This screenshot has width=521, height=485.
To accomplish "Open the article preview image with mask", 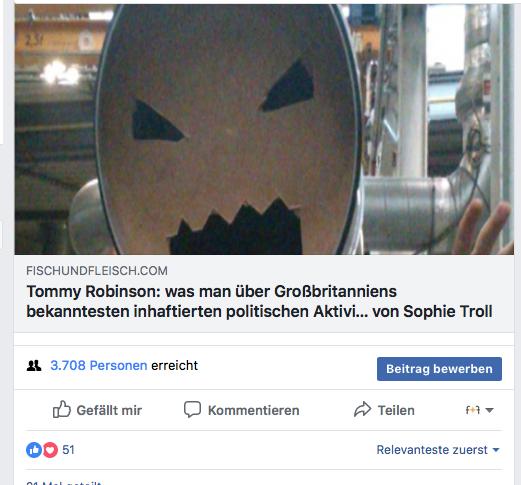I will click(x=264, y=129).
